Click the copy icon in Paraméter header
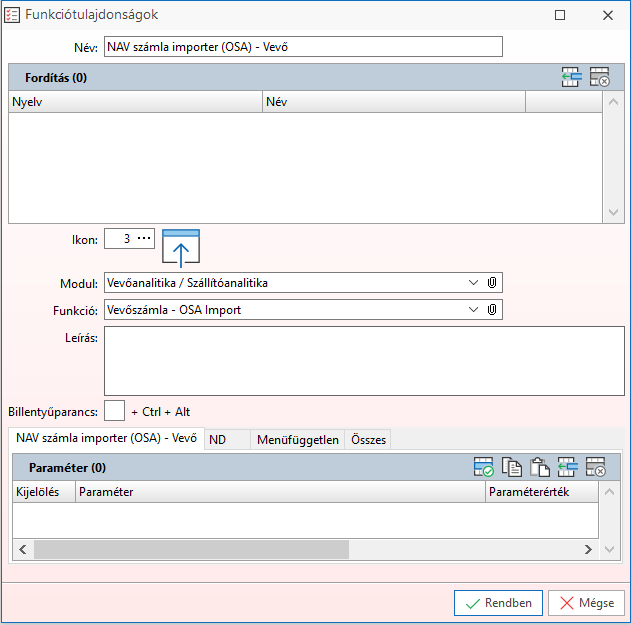This screenshot has height=625, width=632. [x=511, y=467]
